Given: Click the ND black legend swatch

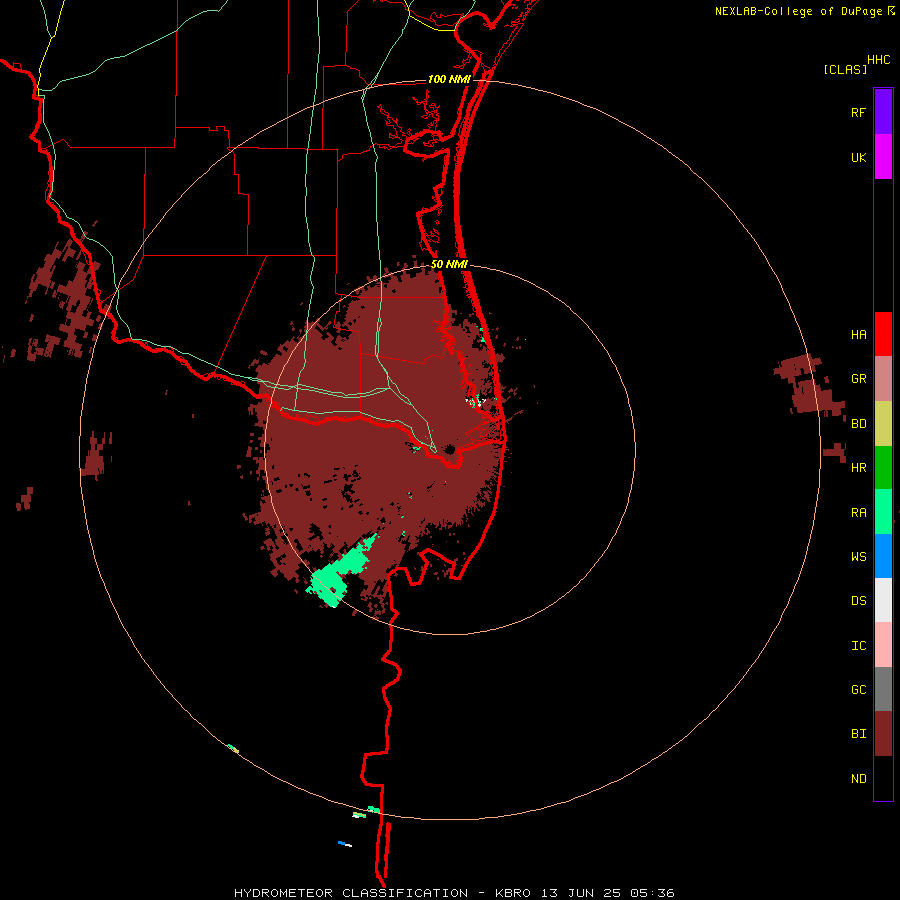Looking at the screenshot, I should tap(883, 778).
